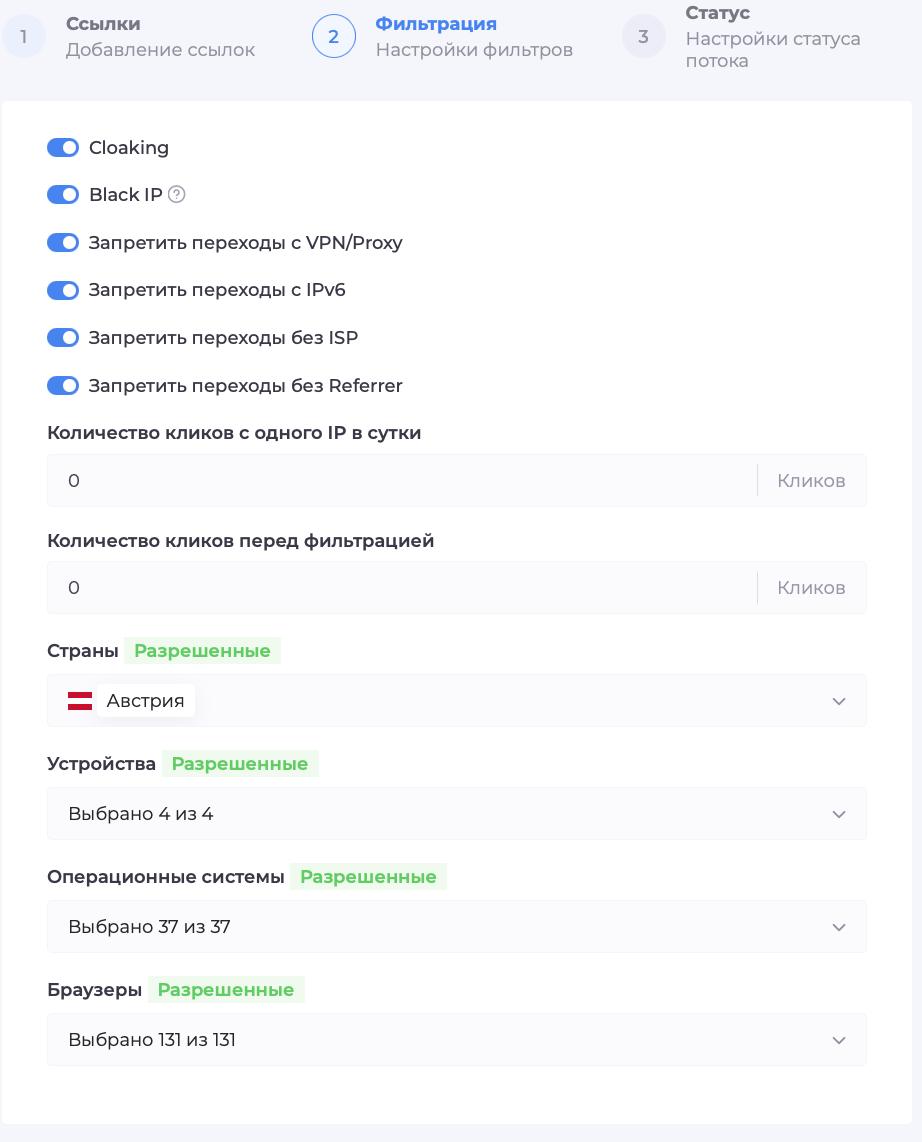This screenshot has width=922, height=1142.
Task: Open the operating systems dropdown, 37 of 37
Action: coord(457,926)
